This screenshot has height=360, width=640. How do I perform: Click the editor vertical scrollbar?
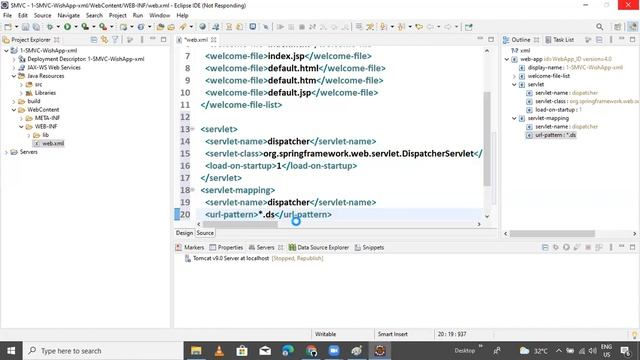pos(487,139)
